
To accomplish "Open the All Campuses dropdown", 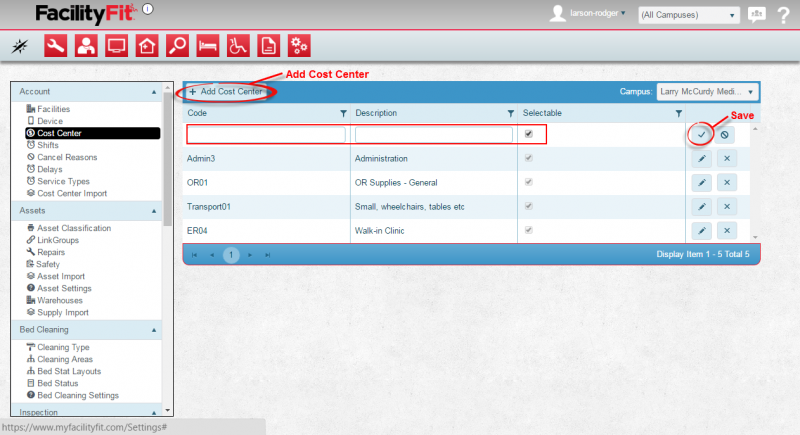I will point(689,15).
